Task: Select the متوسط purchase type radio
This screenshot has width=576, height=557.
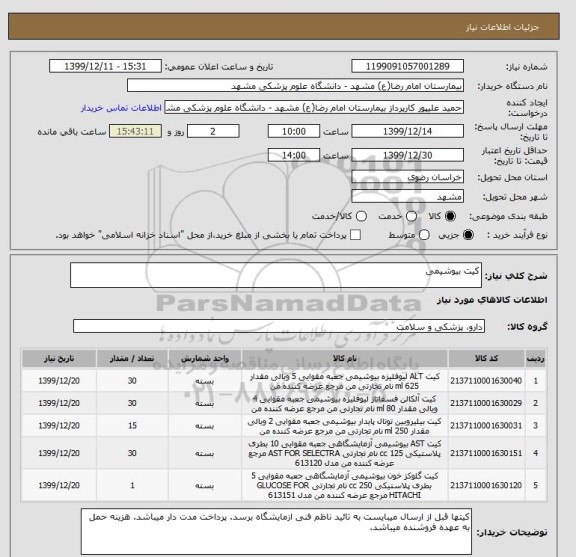Action: click(x=424, y=235)
